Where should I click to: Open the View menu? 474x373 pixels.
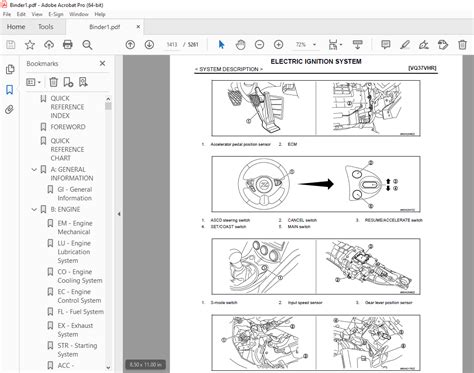(37, 14)
